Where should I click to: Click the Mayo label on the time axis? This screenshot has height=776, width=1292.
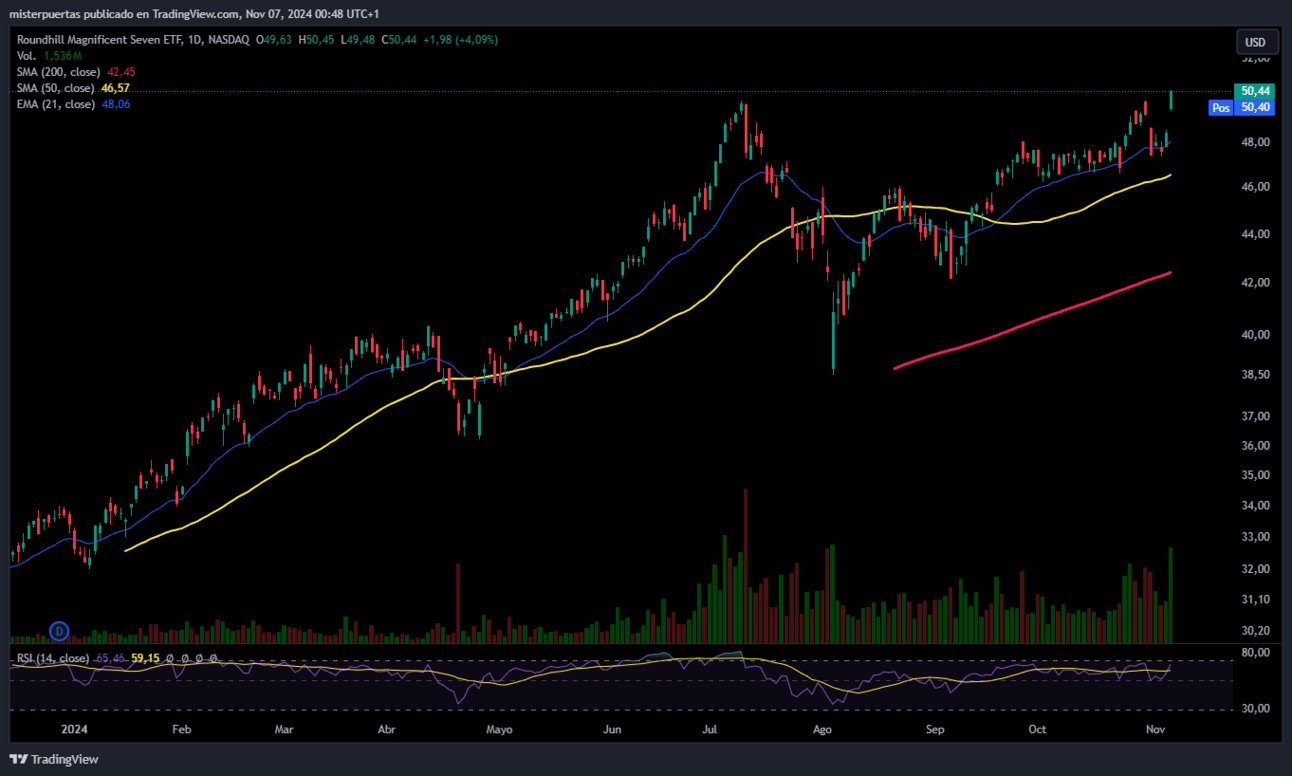pos(499,729)
